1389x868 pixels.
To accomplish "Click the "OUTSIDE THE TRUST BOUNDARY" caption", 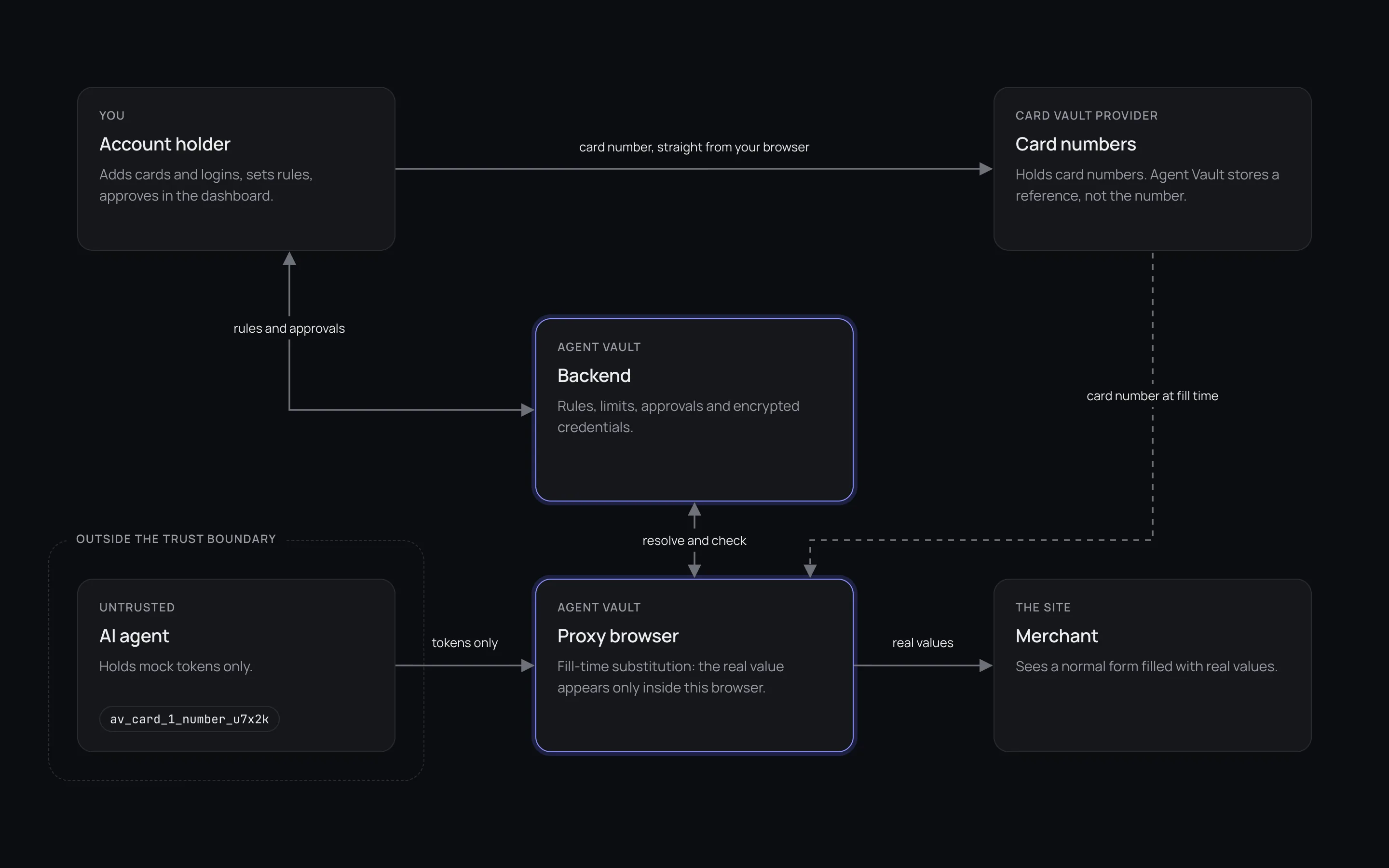I will pyautogui.click(x=176, y=539).
